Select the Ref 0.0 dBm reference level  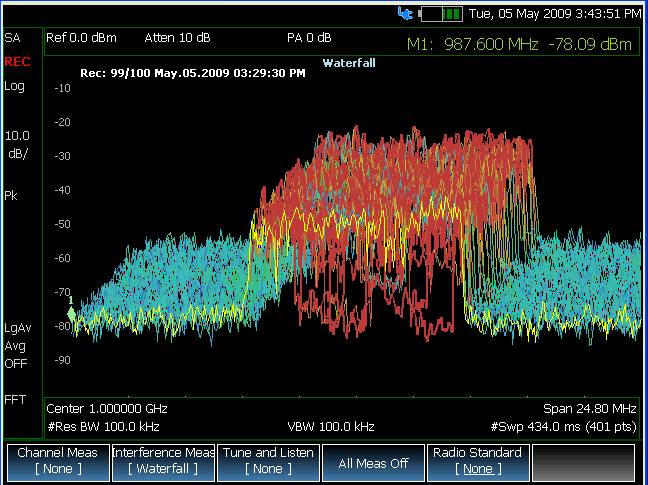pos(82,38)
